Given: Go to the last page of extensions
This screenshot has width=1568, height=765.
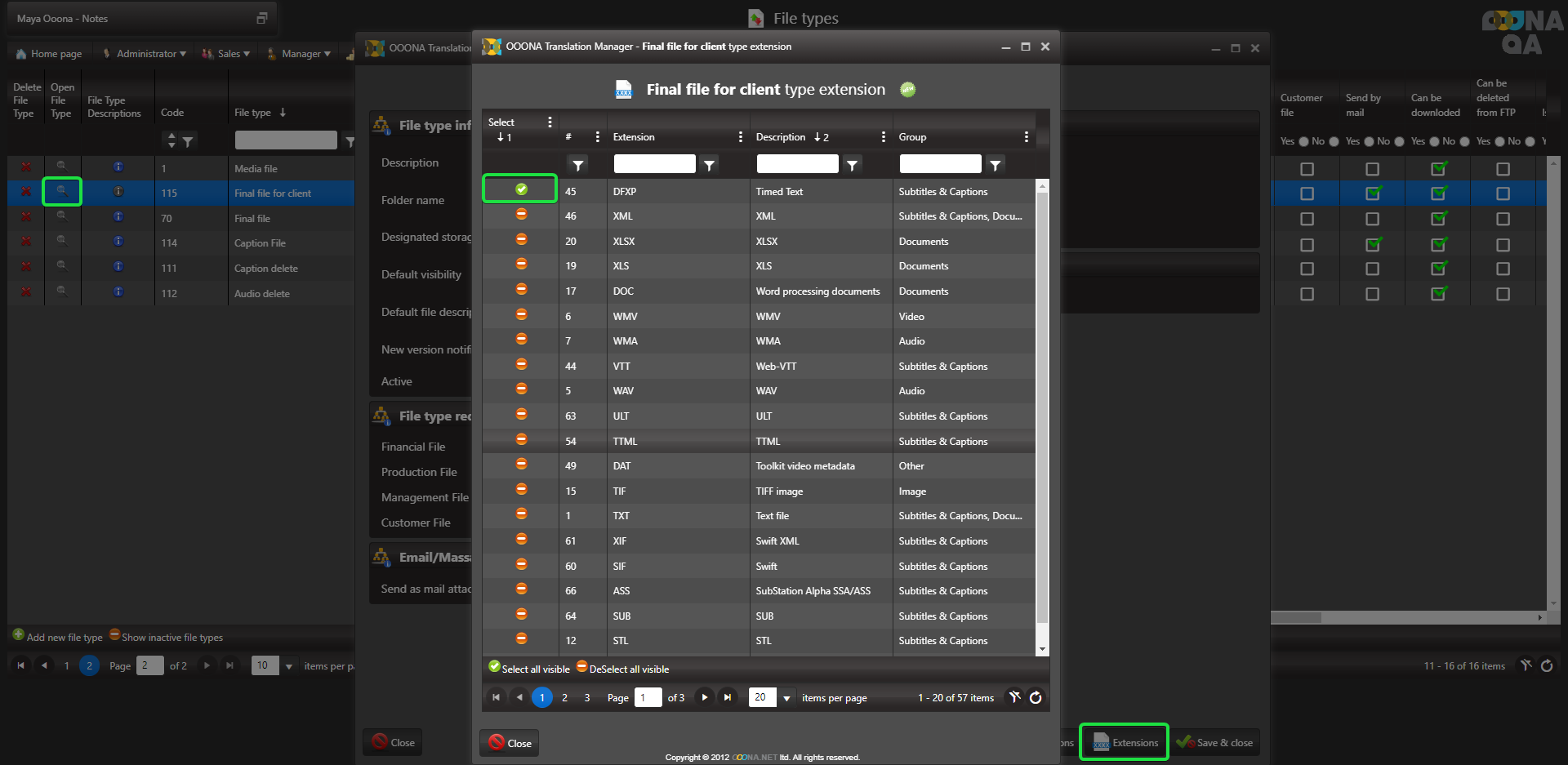Looking at the screenshot, I should coord(727,697).
